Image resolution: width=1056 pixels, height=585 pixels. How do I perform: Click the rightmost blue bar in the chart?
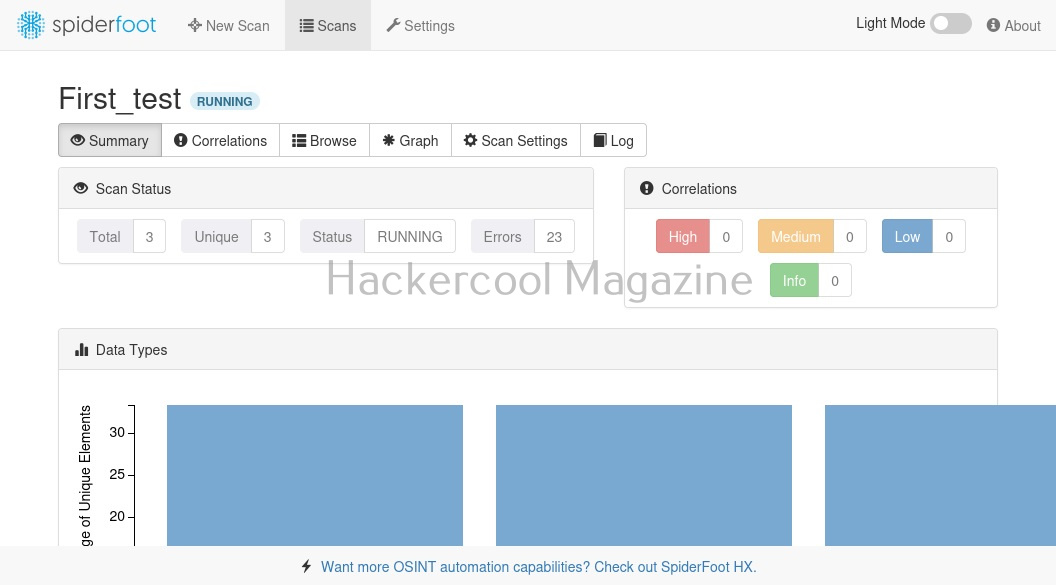[x=940, y=475]
